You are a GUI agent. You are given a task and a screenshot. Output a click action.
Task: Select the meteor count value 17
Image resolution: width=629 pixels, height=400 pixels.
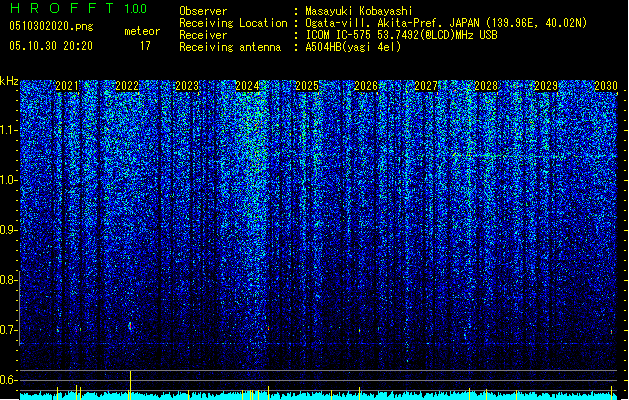pos(145,46)
